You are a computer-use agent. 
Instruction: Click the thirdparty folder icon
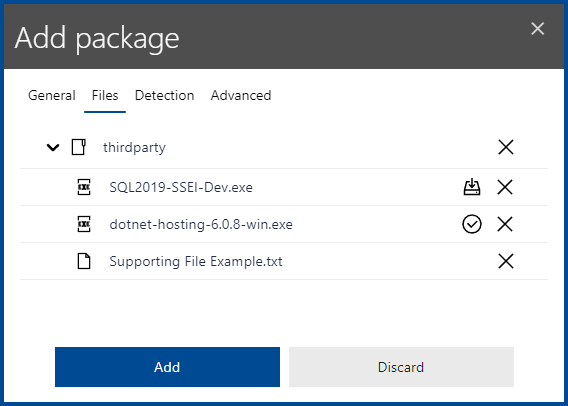coord(79,147)
